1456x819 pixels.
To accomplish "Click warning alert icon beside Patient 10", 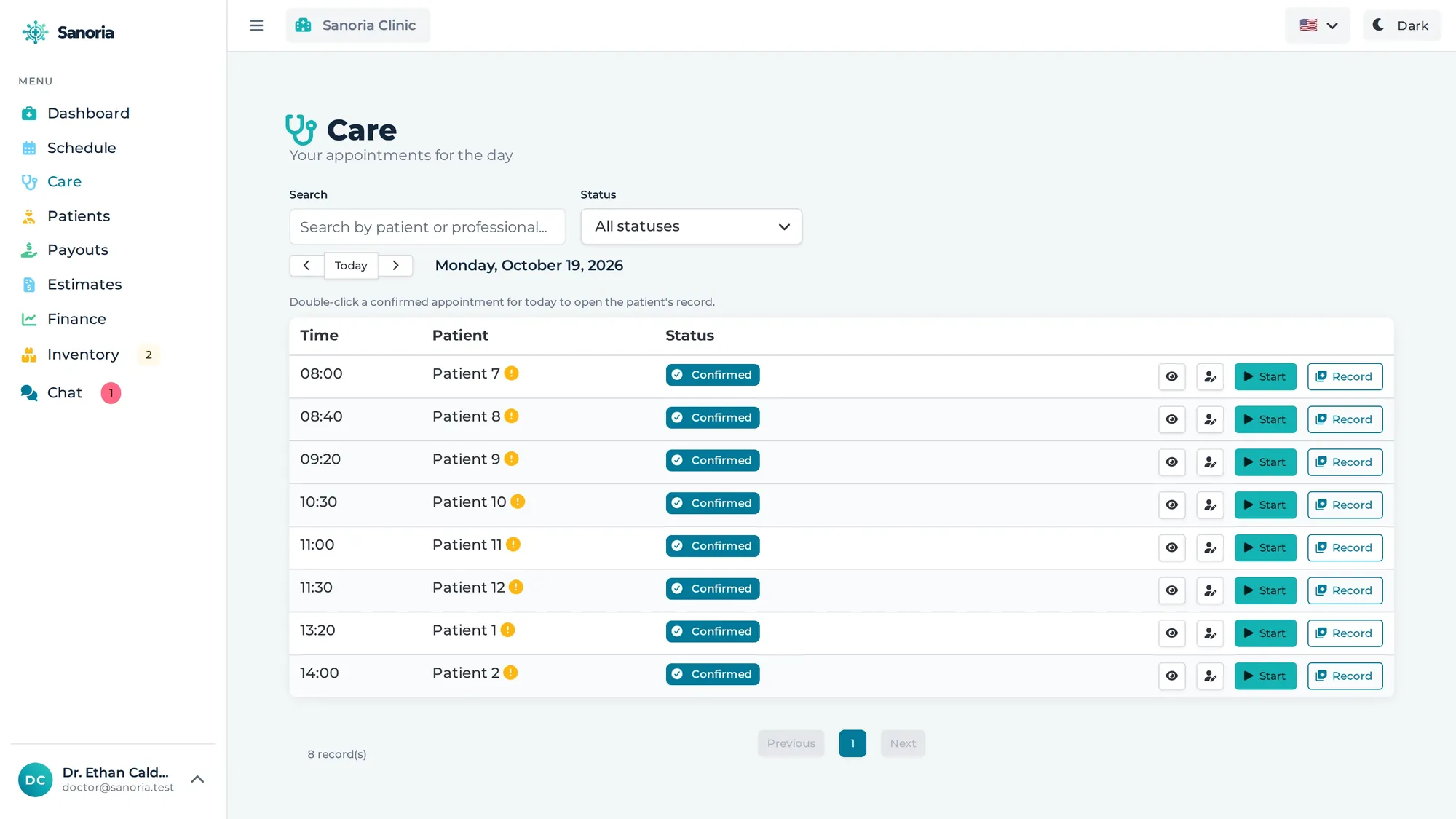I will coord(518,502).
